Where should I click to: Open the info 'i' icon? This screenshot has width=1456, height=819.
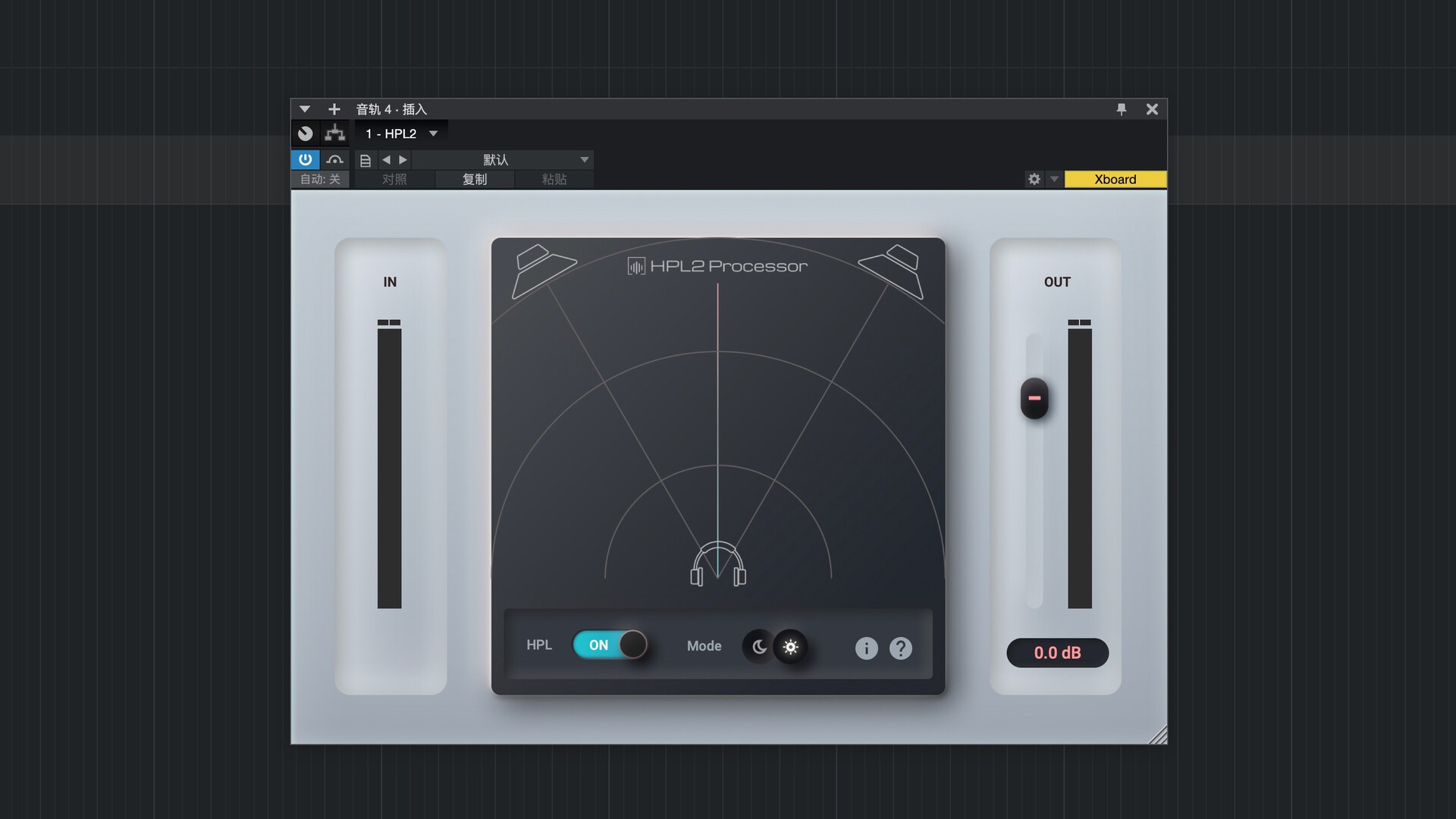coord(866,648)
